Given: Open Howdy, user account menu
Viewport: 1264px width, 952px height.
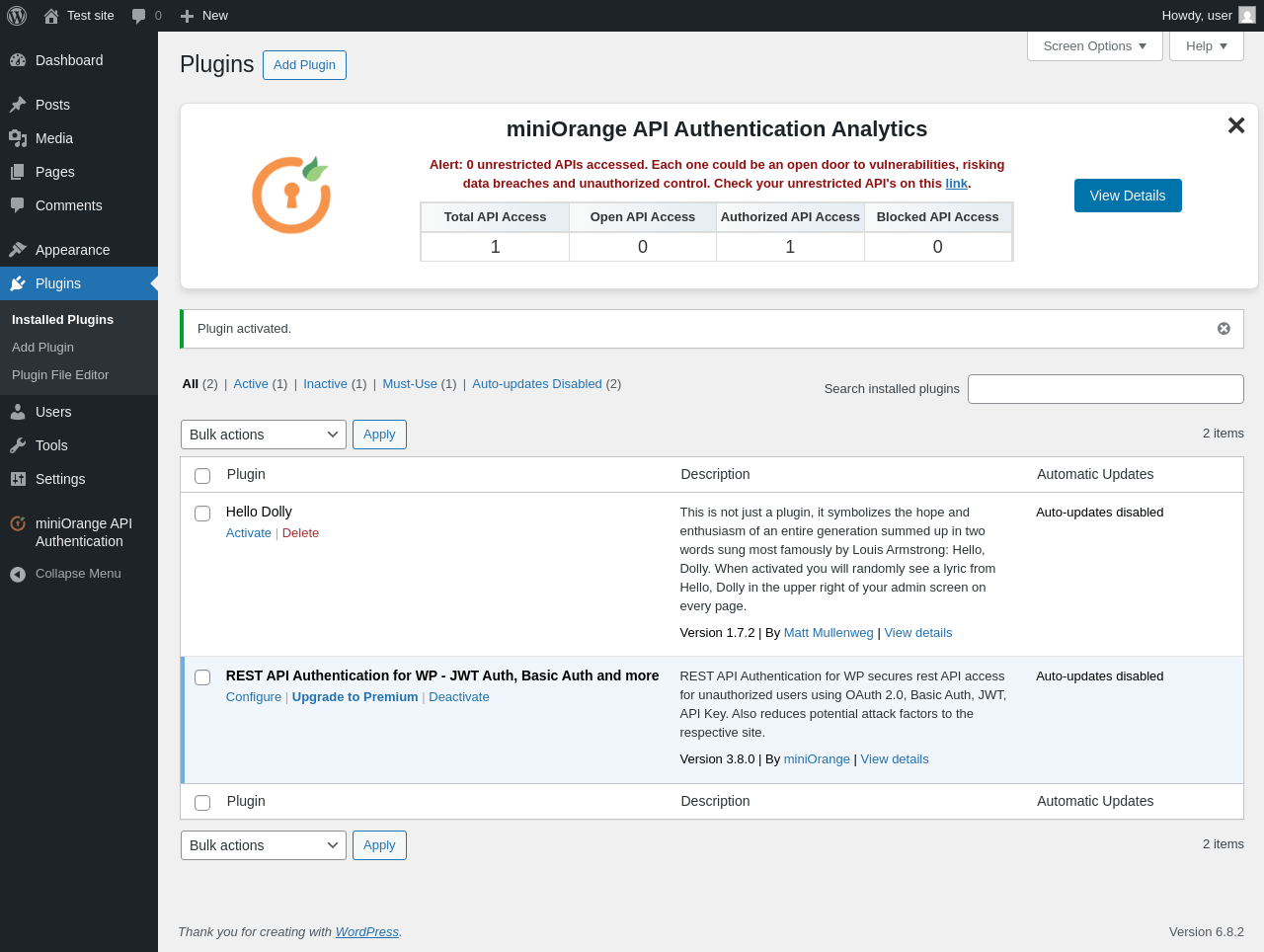Looking at the screenshot, I should tap(1209, 16).
